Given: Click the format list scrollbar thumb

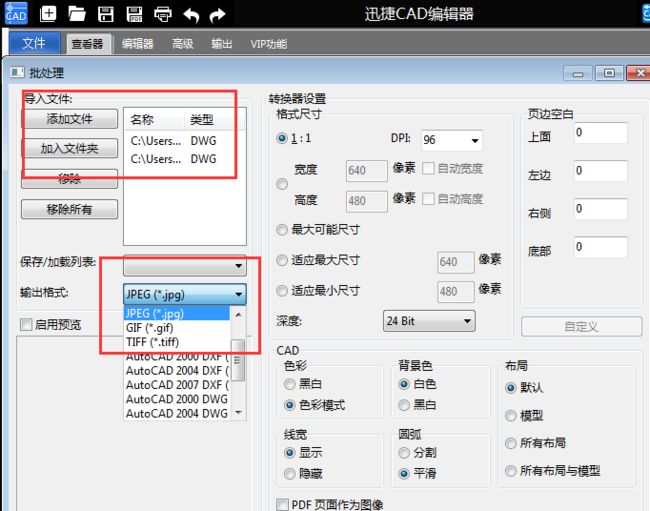Looking at the screenshot, I should [x=238, y=361].
